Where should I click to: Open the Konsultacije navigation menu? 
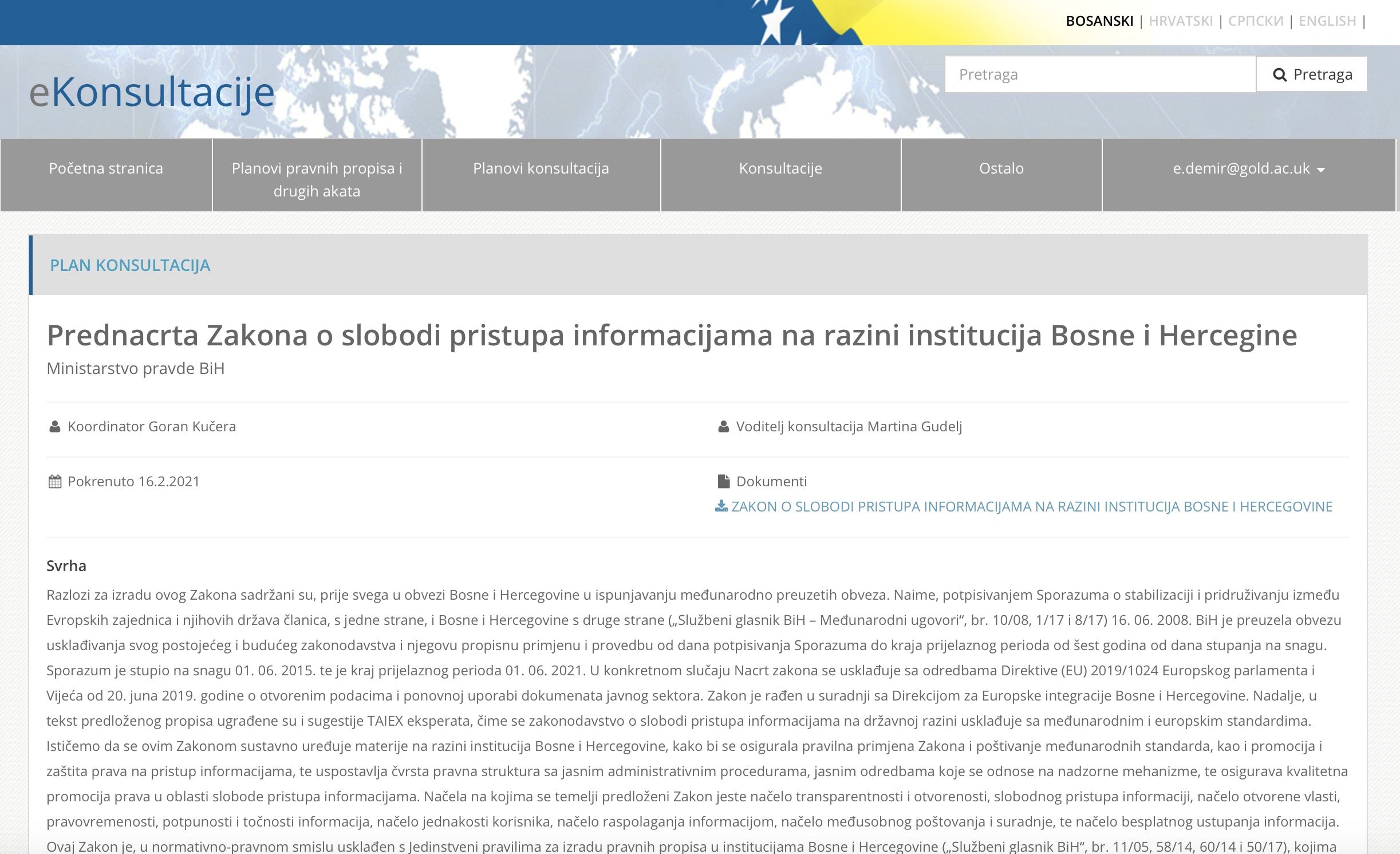(780, 168)
